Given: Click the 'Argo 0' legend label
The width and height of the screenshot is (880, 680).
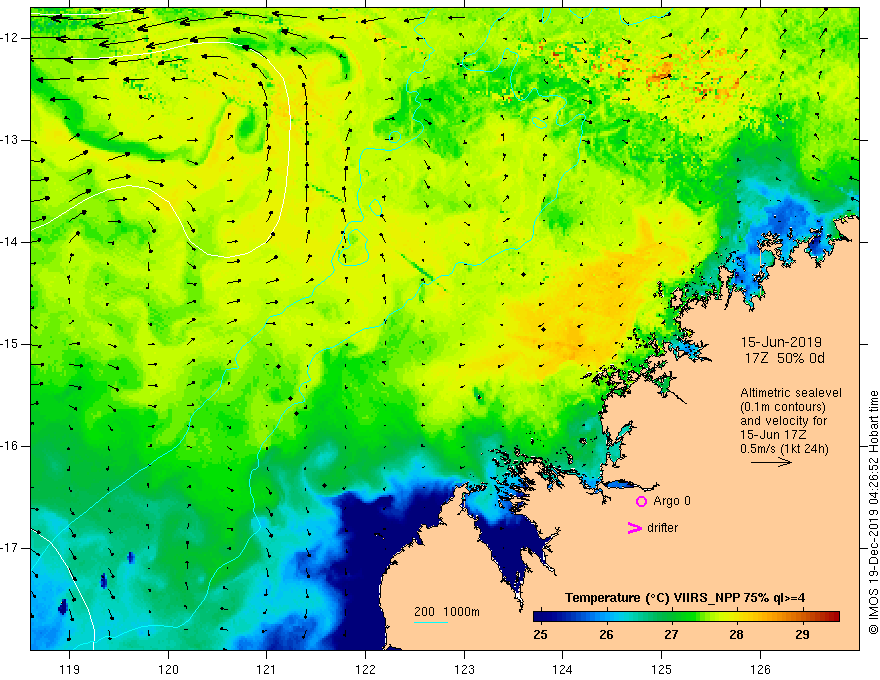Looking at the screenshot, I should pos(672,501).
